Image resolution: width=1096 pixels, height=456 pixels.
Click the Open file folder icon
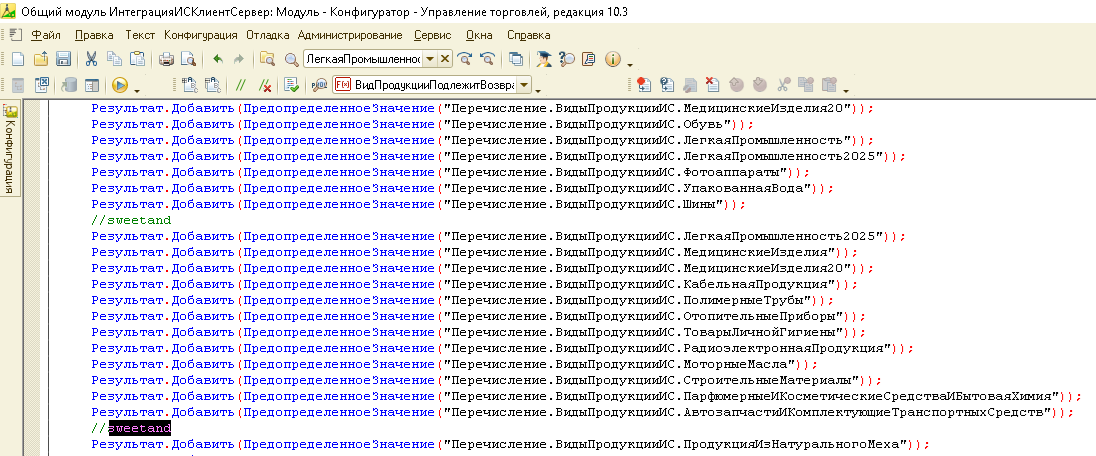41,59
